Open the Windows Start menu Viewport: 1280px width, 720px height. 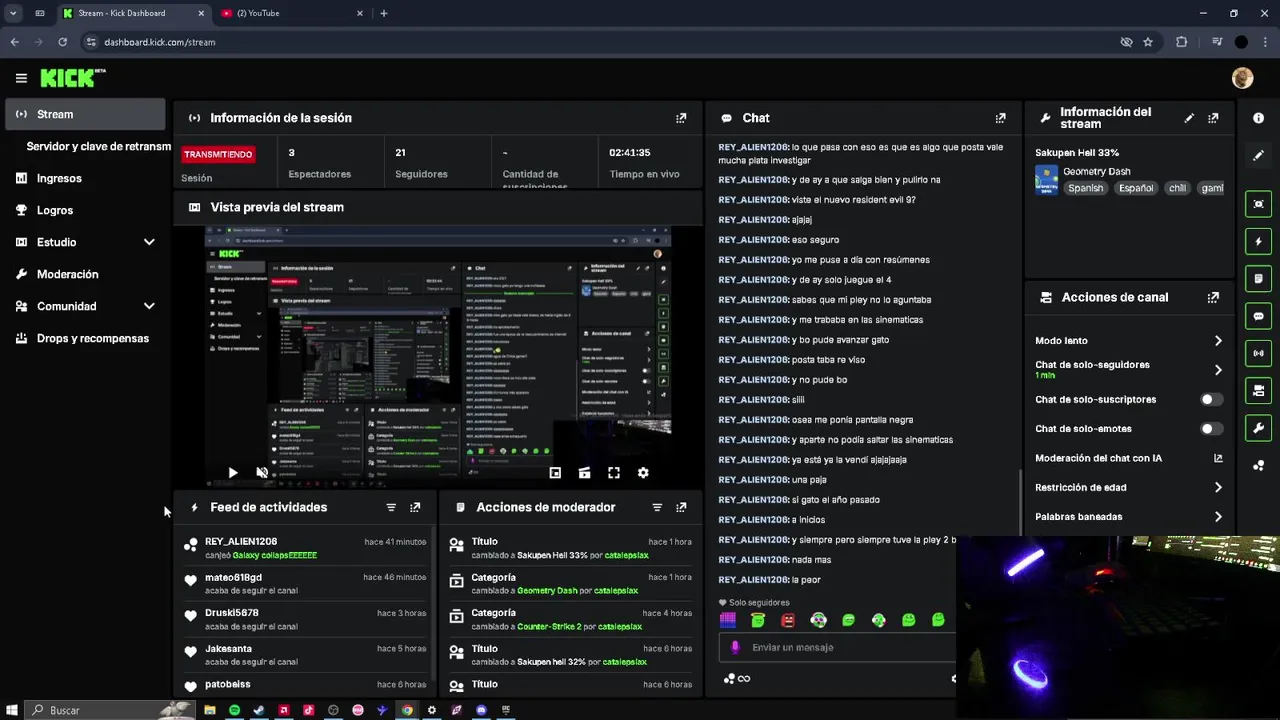(x=12, y=710)
